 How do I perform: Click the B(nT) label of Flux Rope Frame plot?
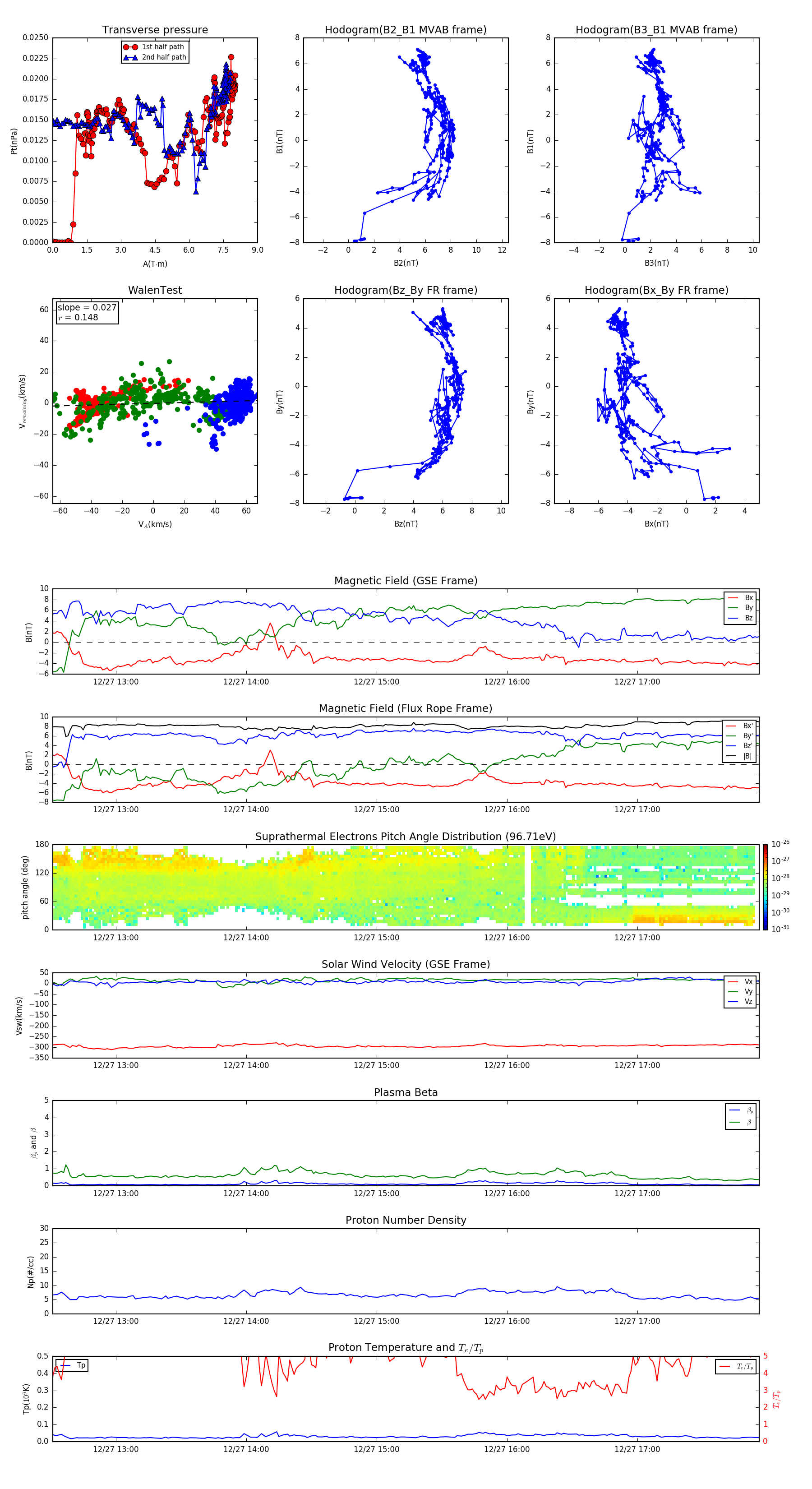28,760
